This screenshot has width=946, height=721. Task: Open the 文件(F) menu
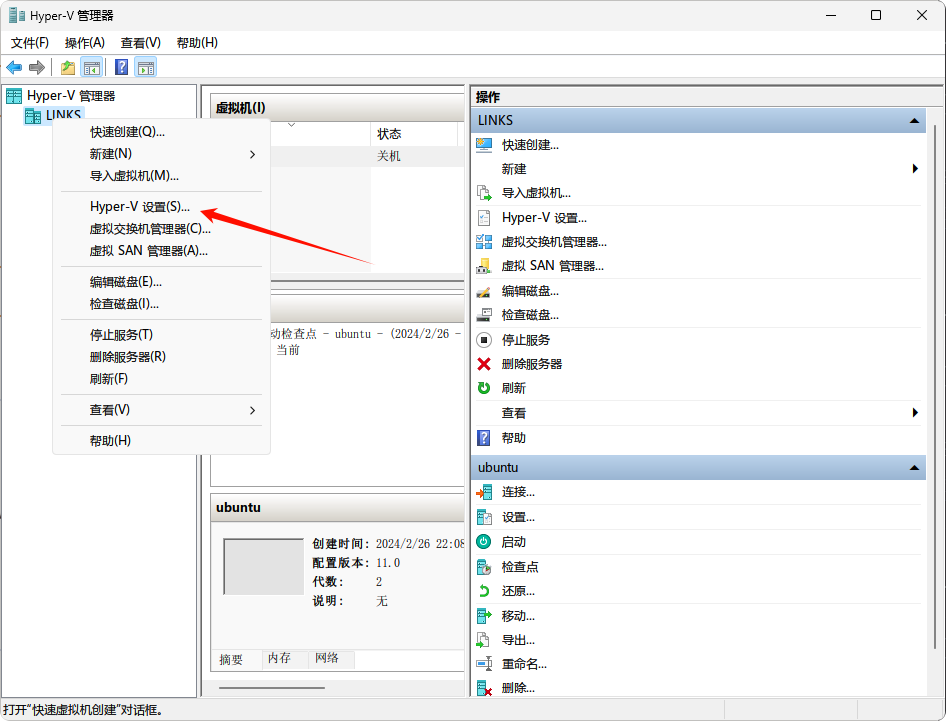coord(30,43)
